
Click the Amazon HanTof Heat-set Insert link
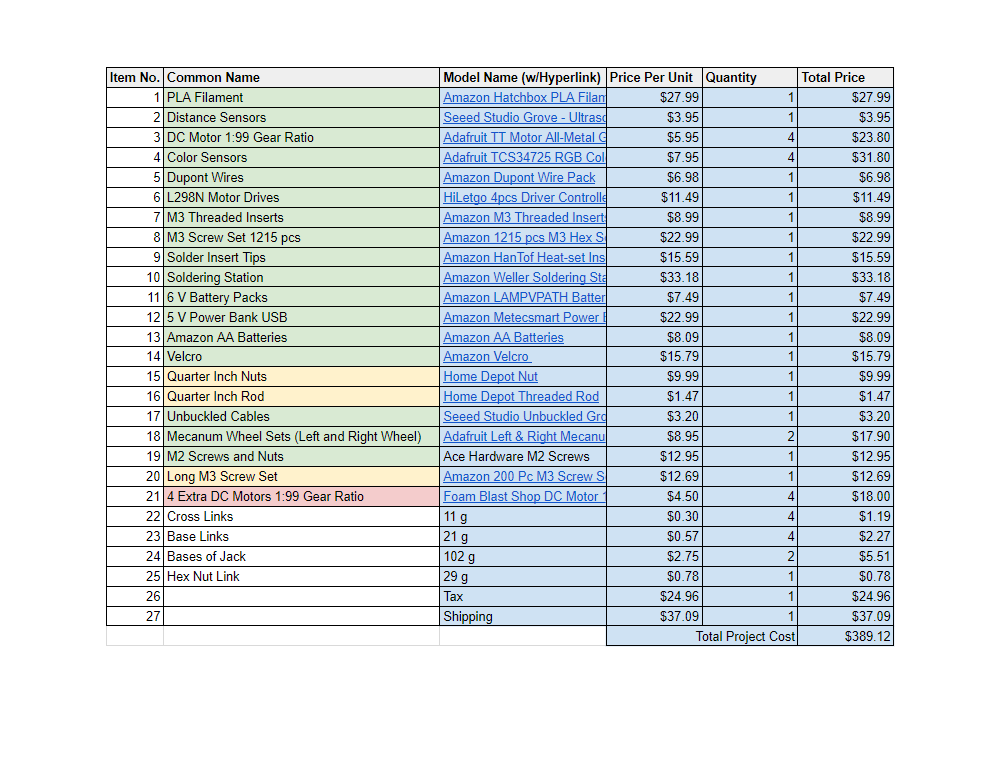click(x=524, y=257)
